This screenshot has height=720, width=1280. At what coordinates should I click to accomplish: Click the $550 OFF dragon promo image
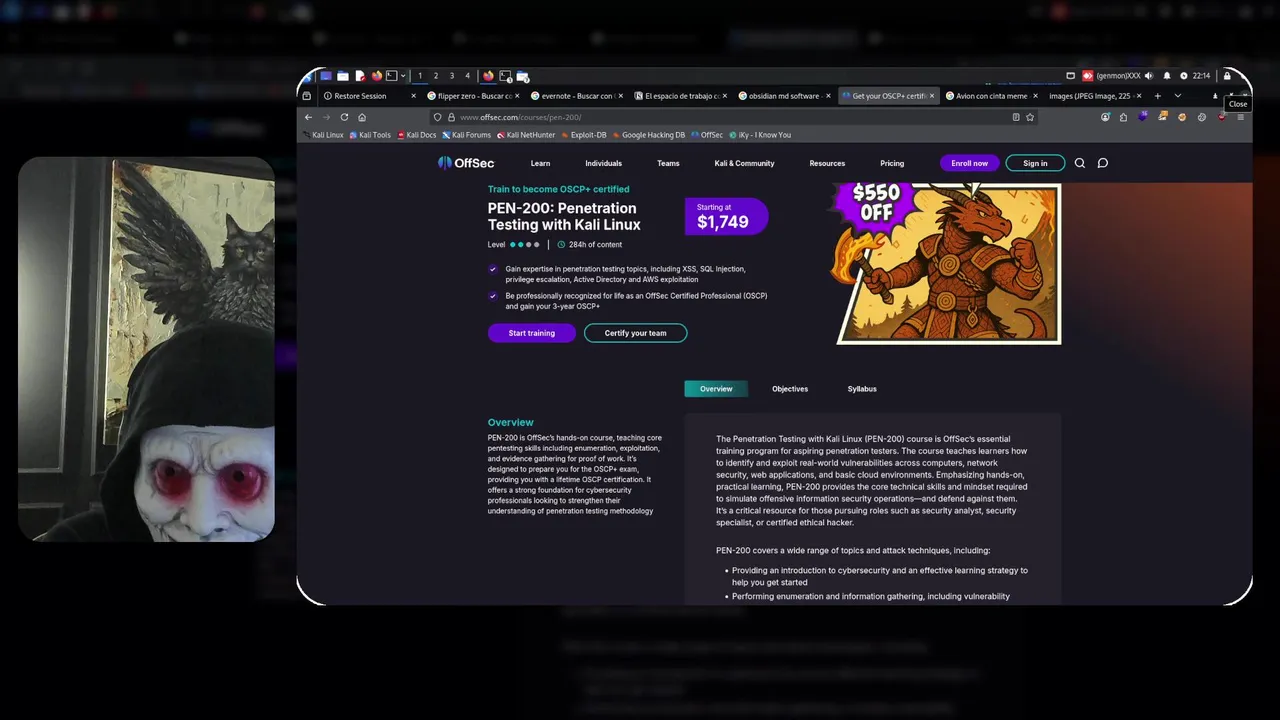click(948, 262)
